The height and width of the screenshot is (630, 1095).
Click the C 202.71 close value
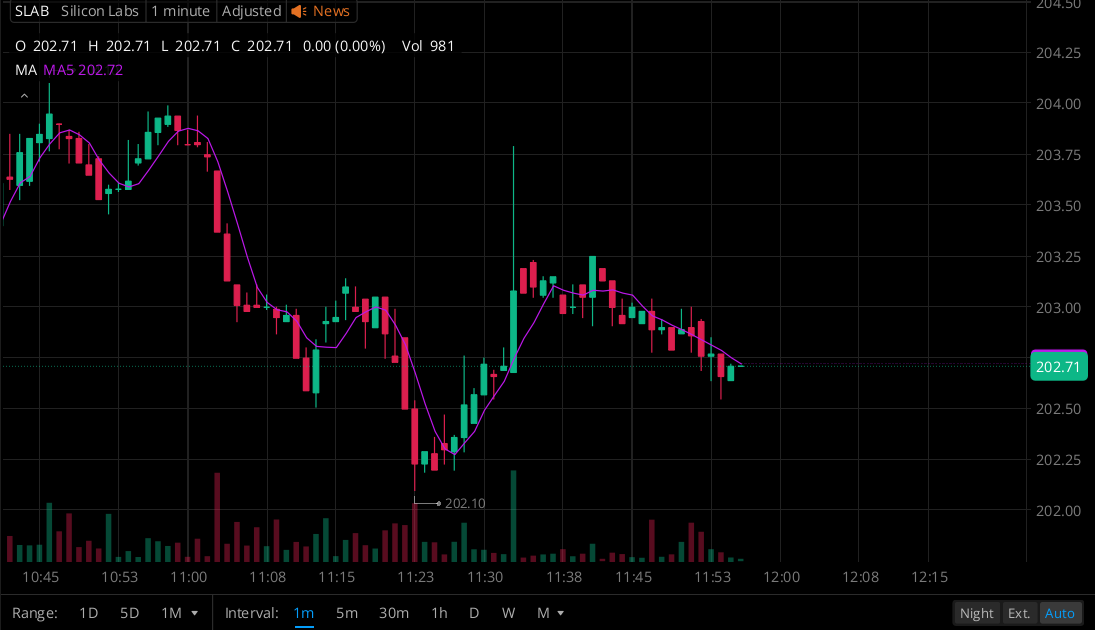point(261,46)
